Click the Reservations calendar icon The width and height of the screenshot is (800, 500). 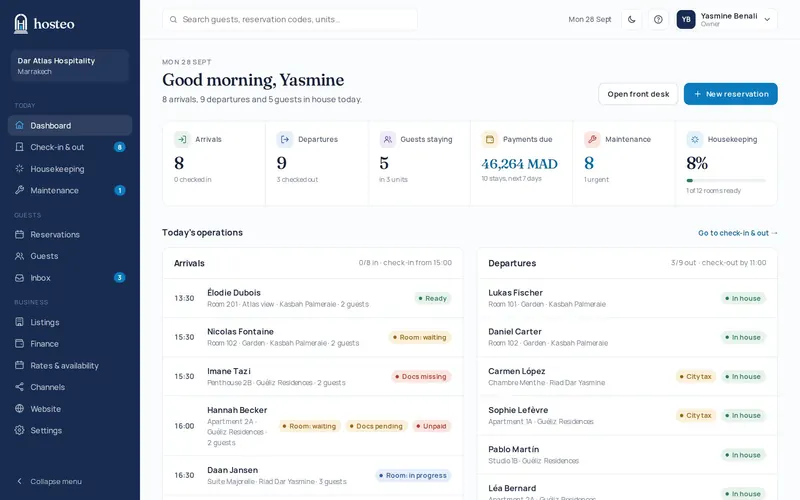coord(19,234)
